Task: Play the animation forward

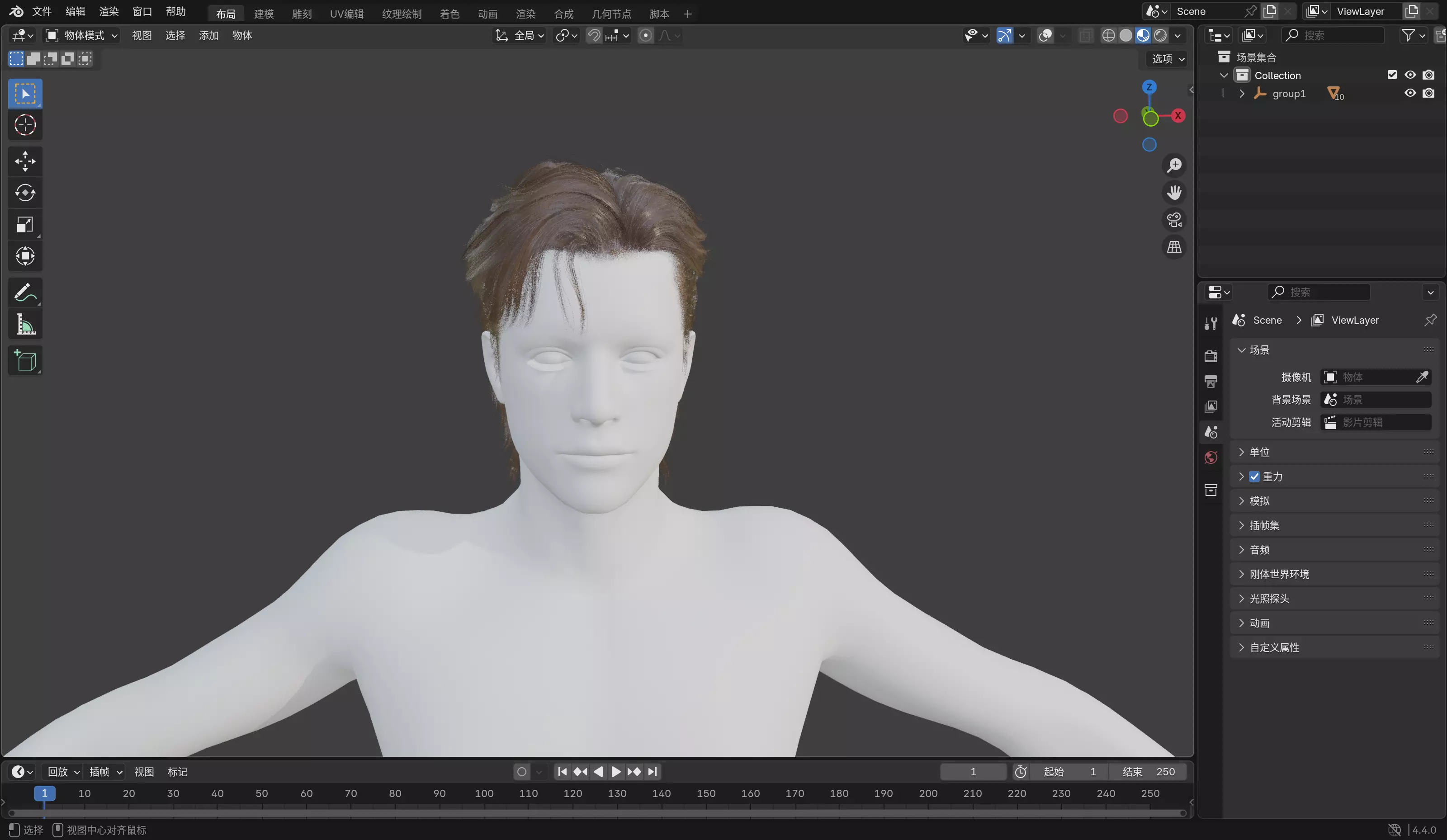Action: pos(616,772)
